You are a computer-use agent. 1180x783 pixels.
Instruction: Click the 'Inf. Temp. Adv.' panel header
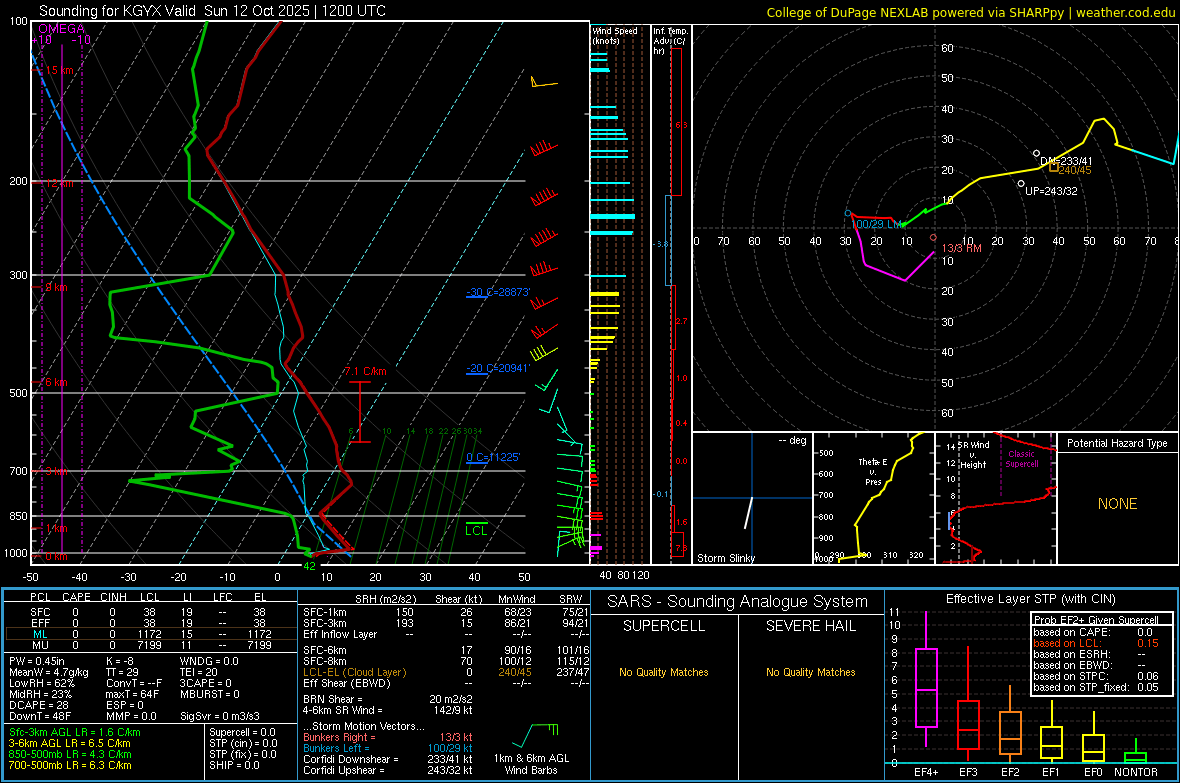pyautogui.click(x=670, y=41)
